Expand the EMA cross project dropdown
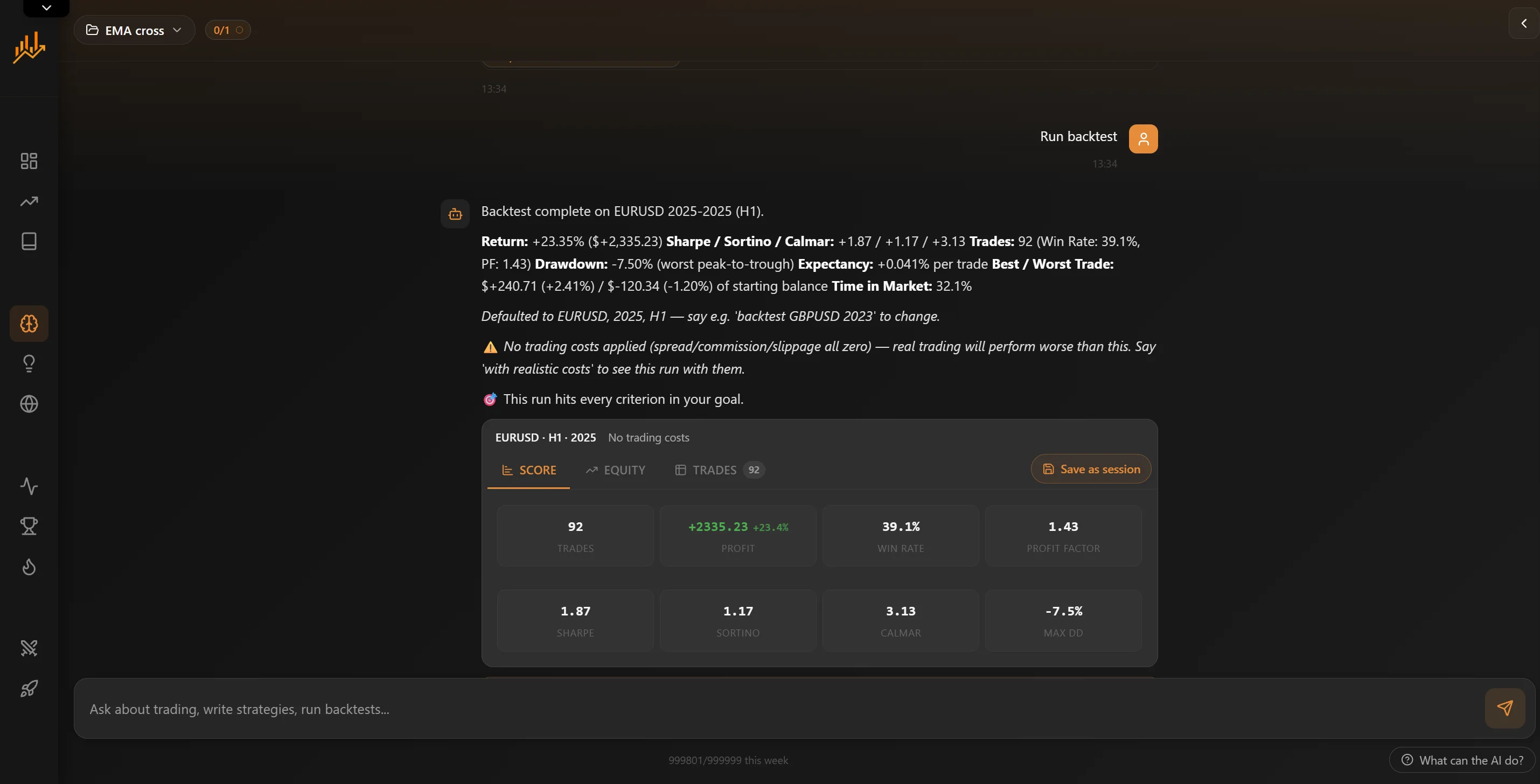This screenshot has width=1540, height=784. [x=135, y=30]
